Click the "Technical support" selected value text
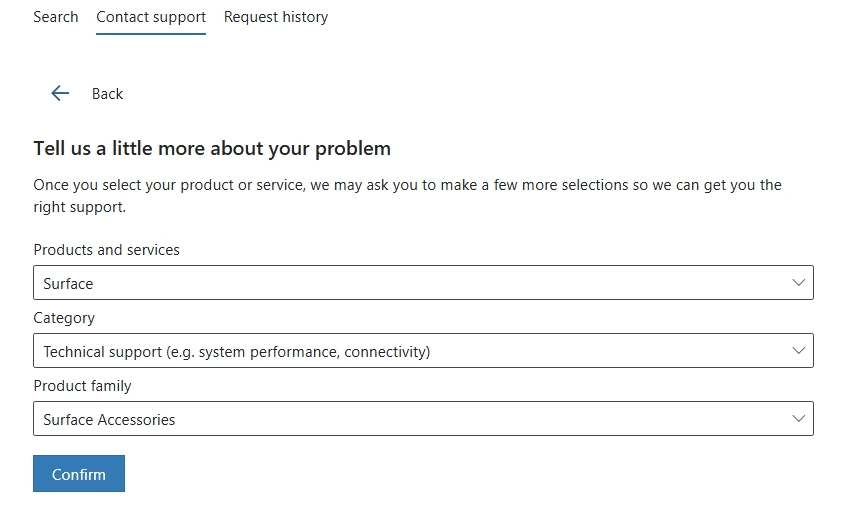The width and height of the screenshot is (848, 505). pyautogui.click(x=236, y=352)
